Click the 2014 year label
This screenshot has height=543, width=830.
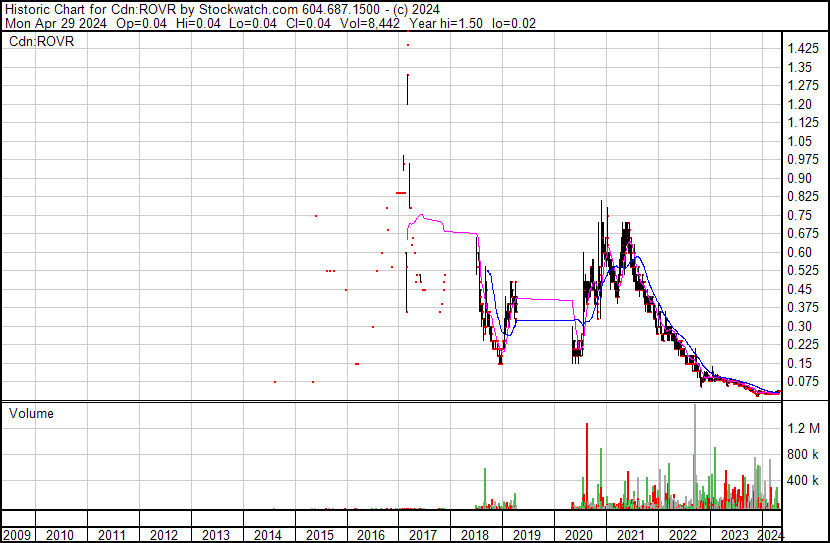[x=267, y=535]
